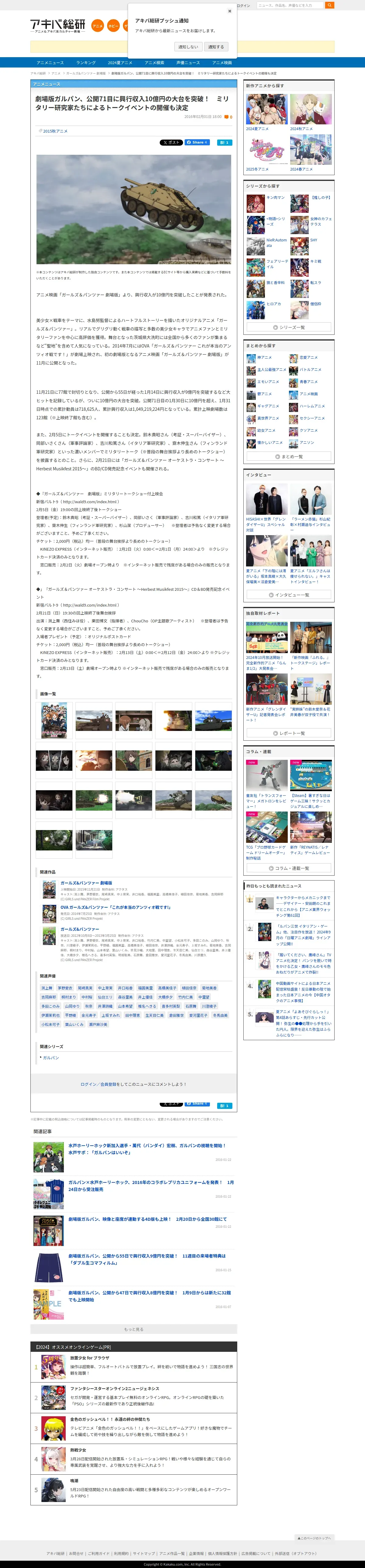Click 通知しない button in push dialog
365x1568 pixels.
tap(188, 47)
